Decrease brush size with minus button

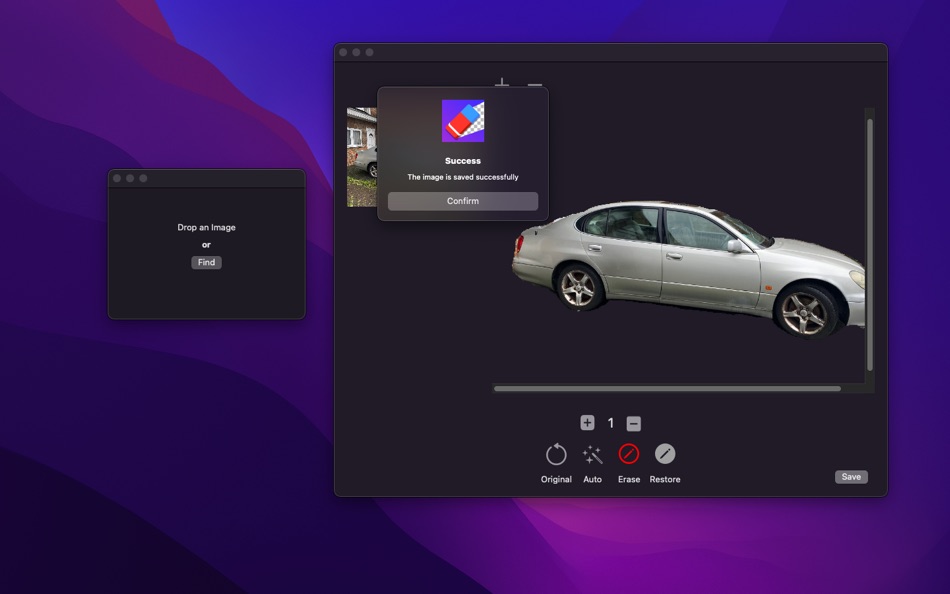coord(634,424)
